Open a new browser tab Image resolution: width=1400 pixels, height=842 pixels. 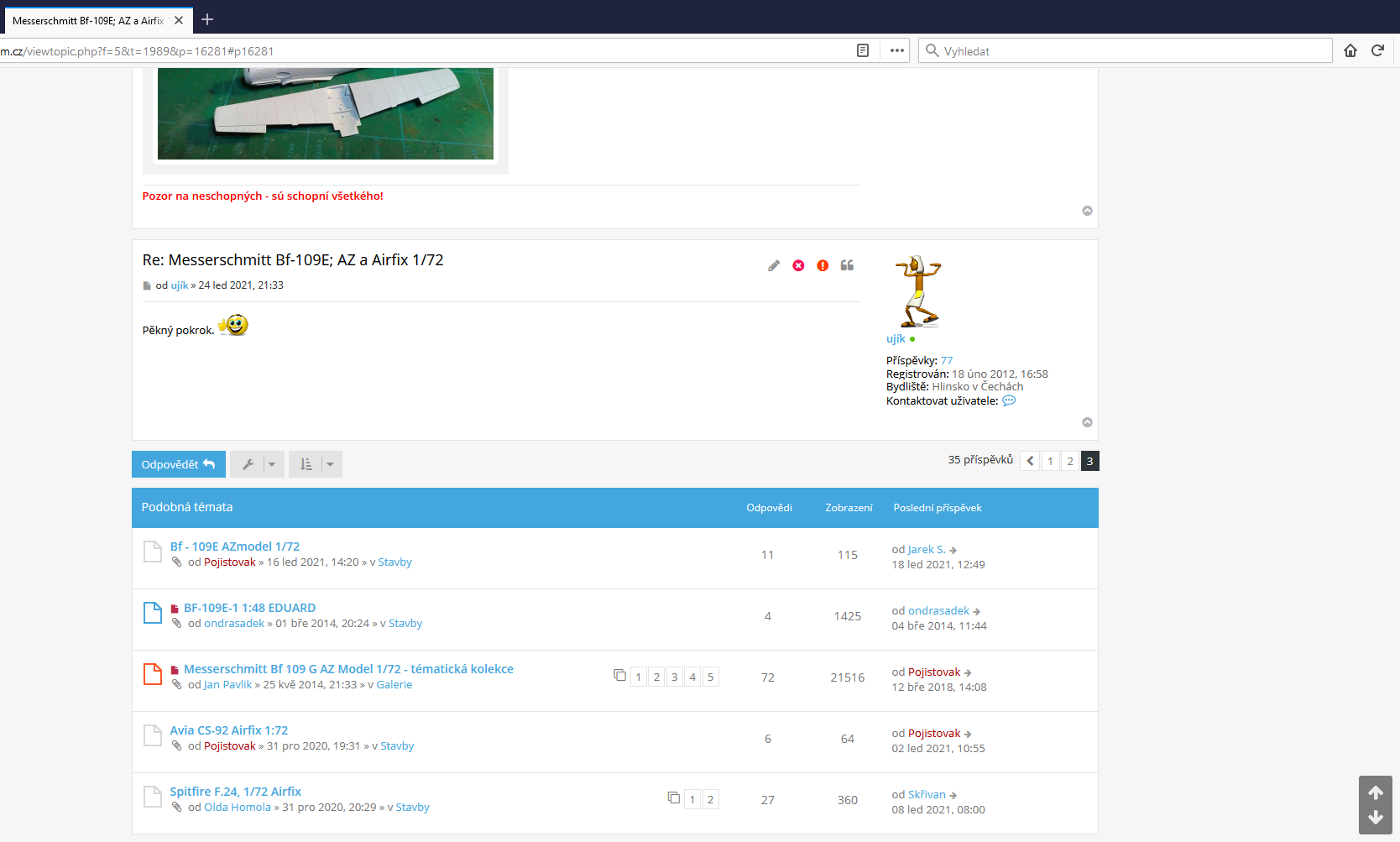tap(207, 19)
